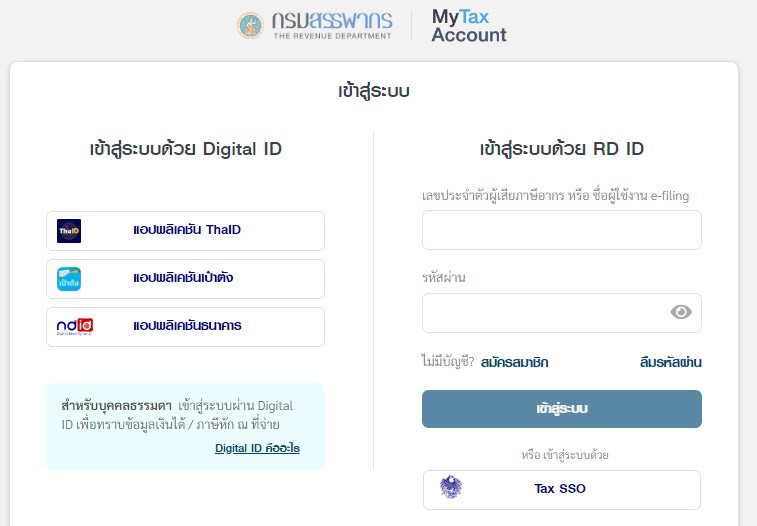Sign in with แอปพลิเคชัน ThaID
The height and width of the screenshot is (526, 757).
tap(185, 231)
